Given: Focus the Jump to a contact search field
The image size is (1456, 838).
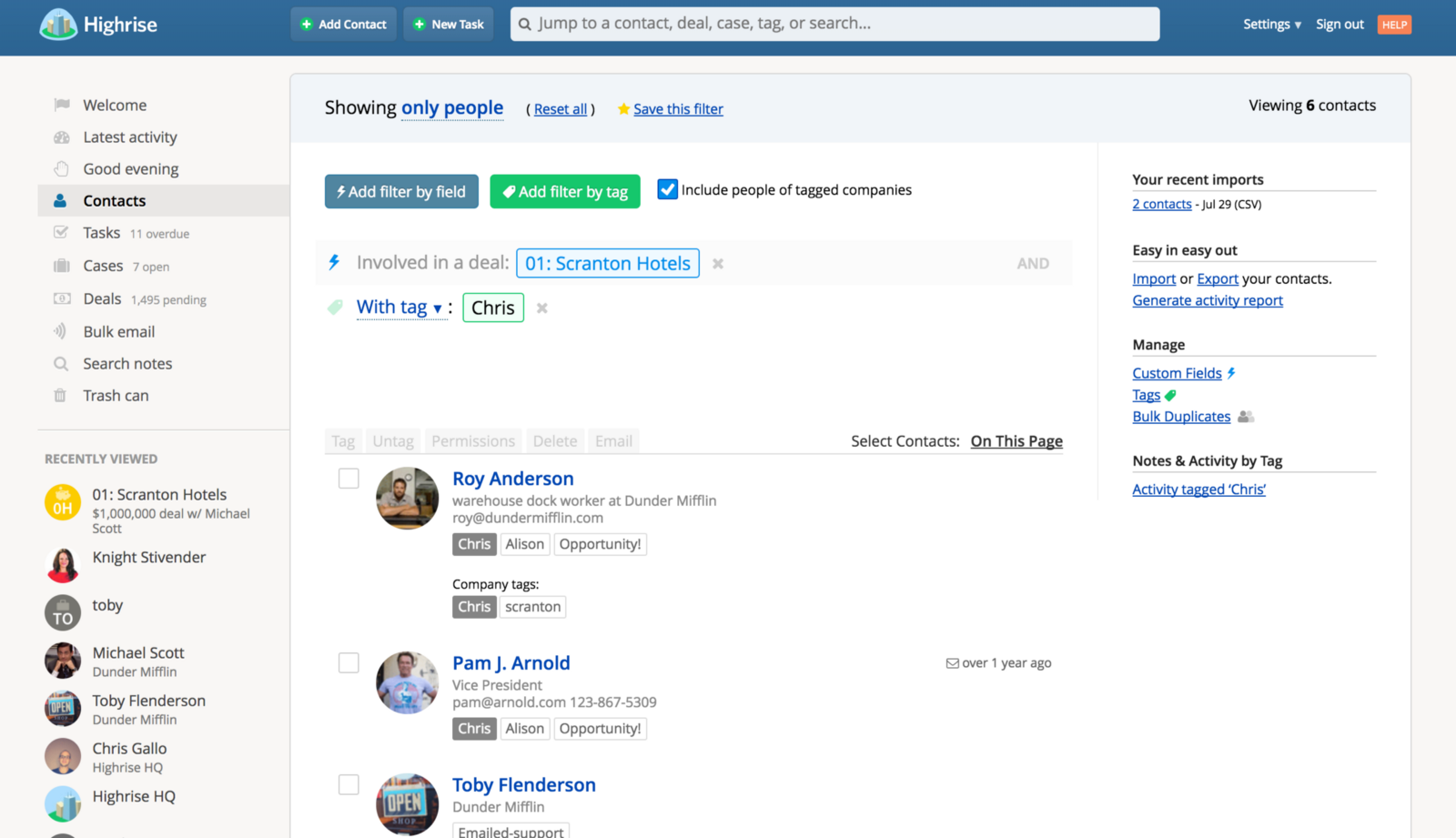Looking at the screenshot, I should (x=834, y=24).
